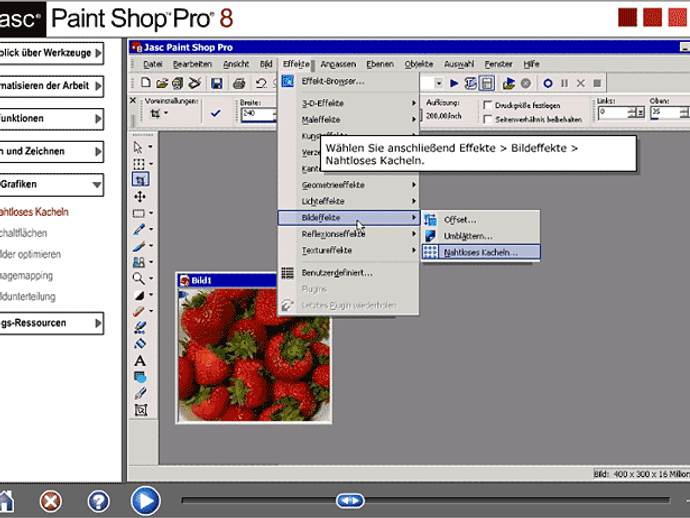
Task: Open the Textureffekte submenu
Action: pyautogui.click(x=348, y=250)
